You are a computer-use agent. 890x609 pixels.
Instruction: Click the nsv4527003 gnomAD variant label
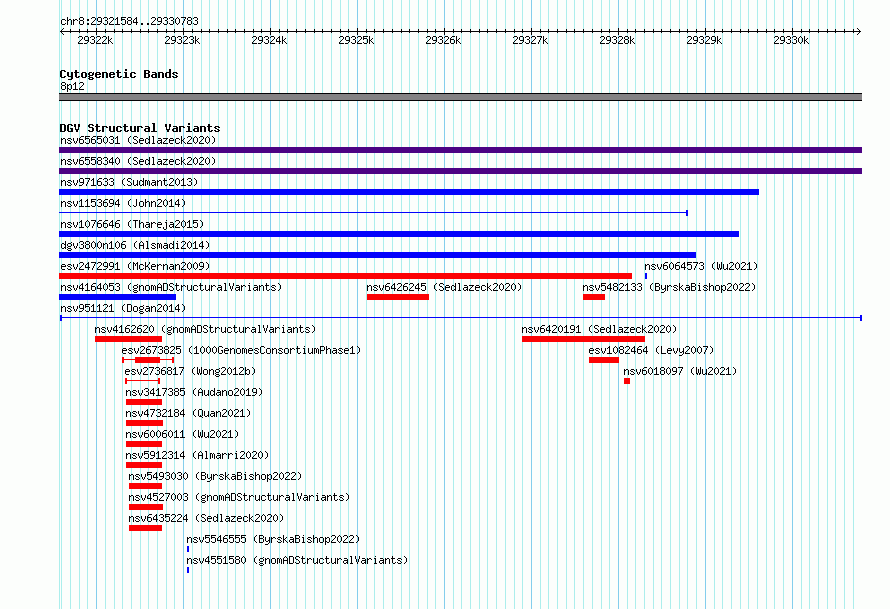point(239,497)
